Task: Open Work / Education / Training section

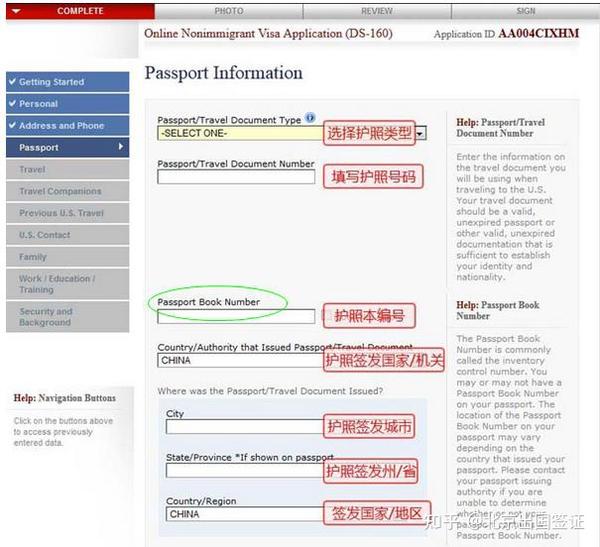Action: [68, 284]
